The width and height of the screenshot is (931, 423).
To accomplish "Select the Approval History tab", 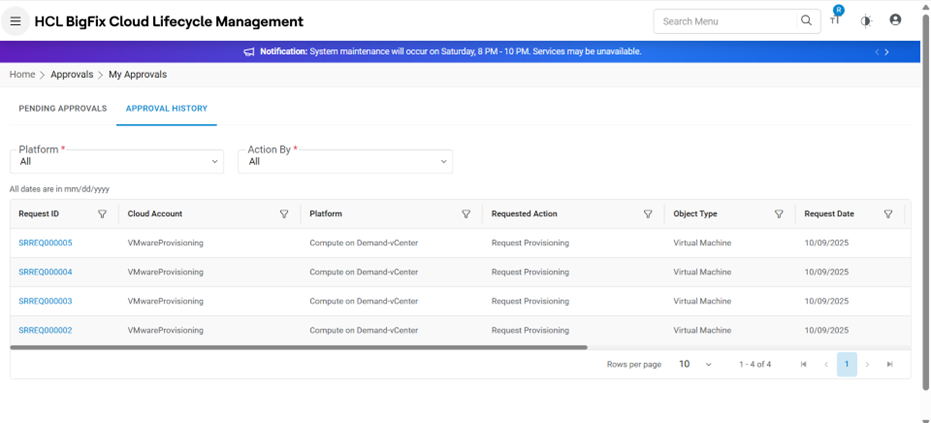I will point(166,108).
